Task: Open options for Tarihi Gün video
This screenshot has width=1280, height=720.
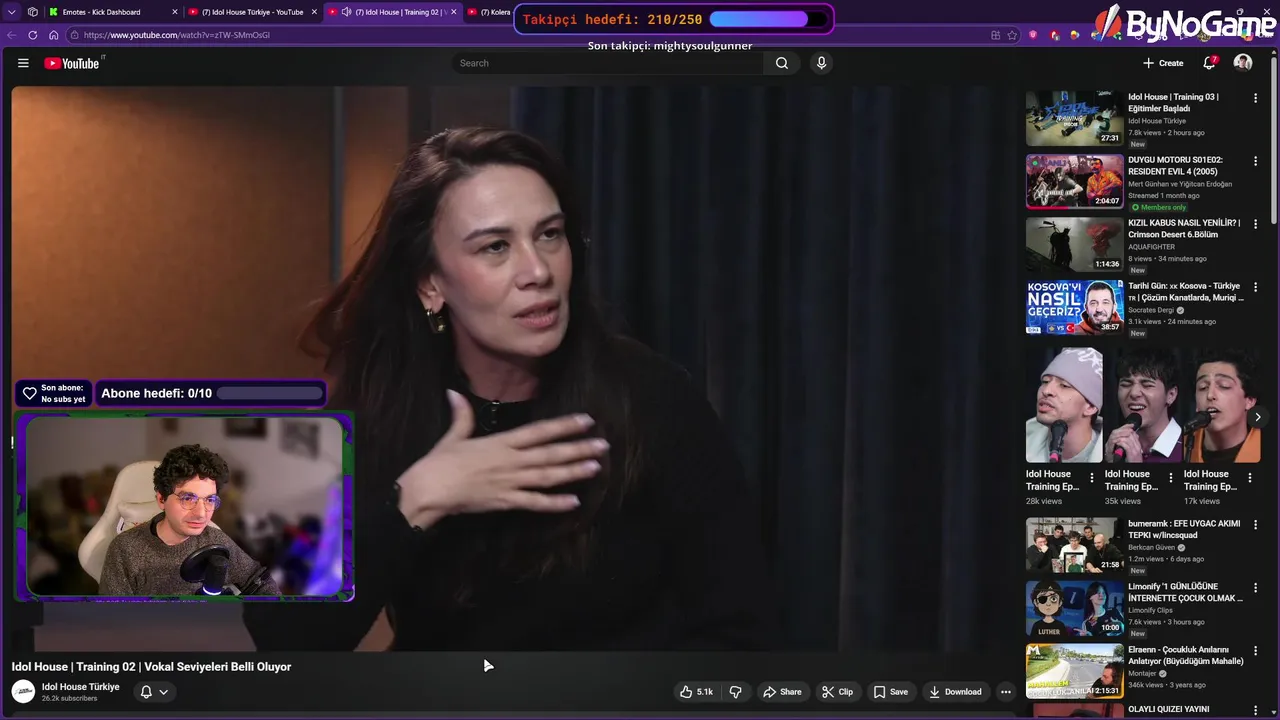Action: point(1255,287)
